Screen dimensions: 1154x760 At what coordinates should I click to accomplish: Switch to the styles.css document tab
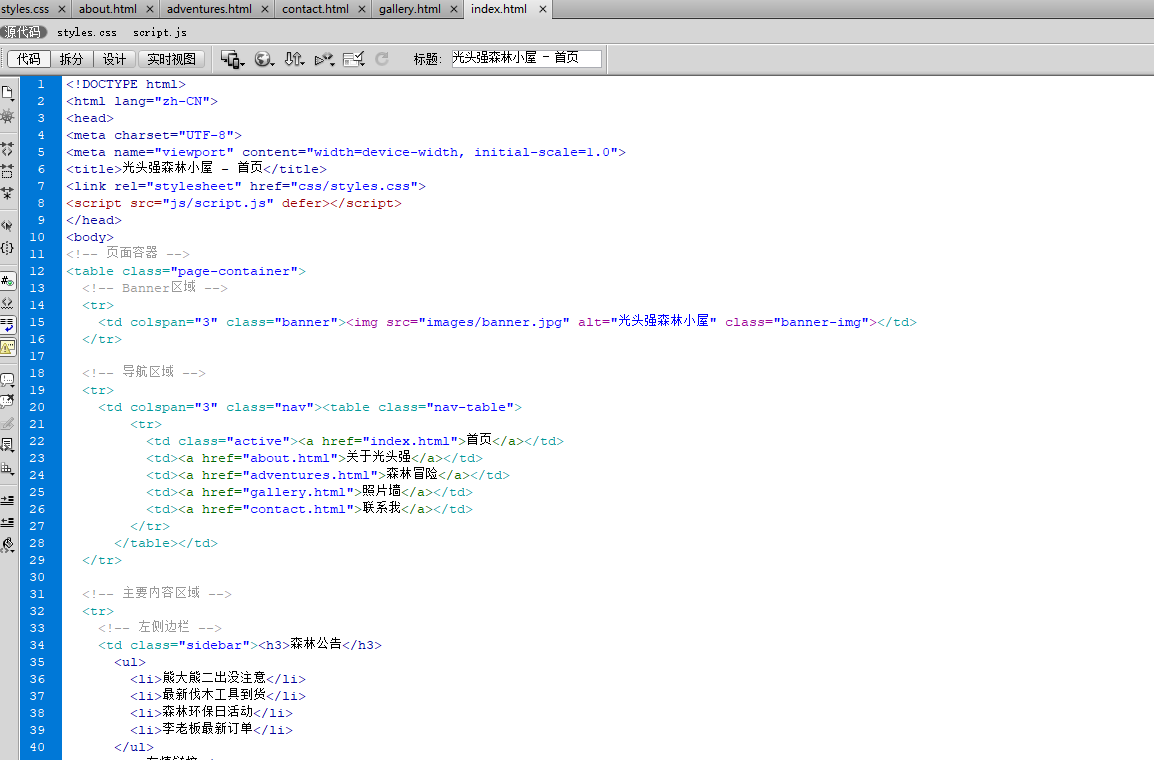click(24, 9)
